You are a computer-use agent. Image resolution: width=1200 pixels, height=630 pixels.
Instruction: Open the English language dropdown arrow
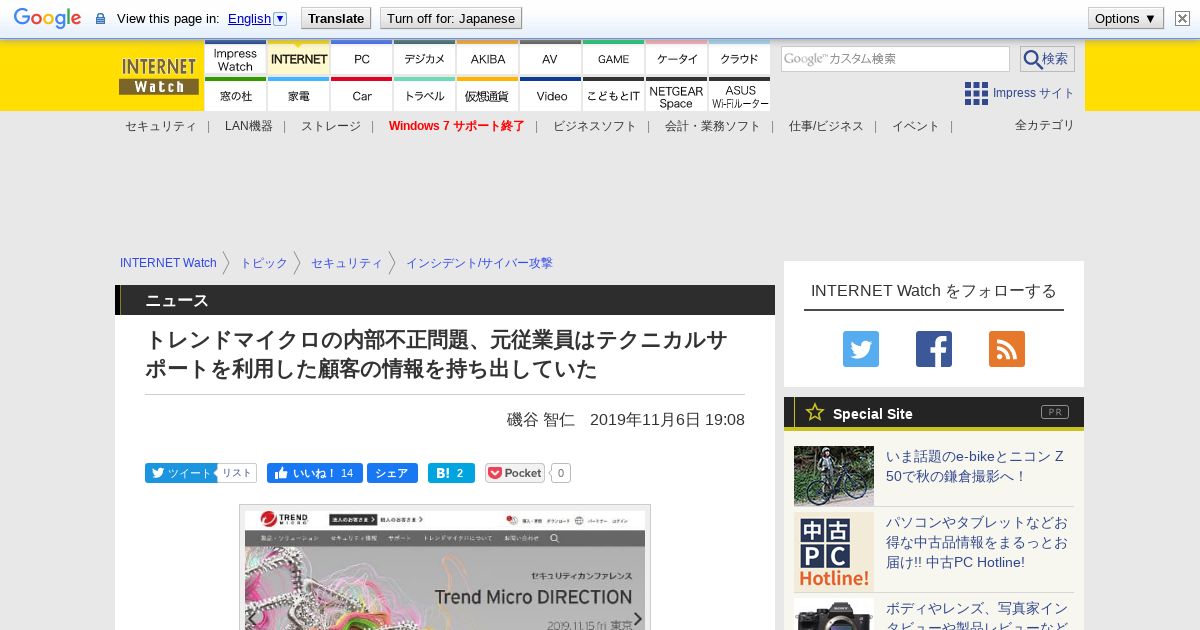coord(280,18)
